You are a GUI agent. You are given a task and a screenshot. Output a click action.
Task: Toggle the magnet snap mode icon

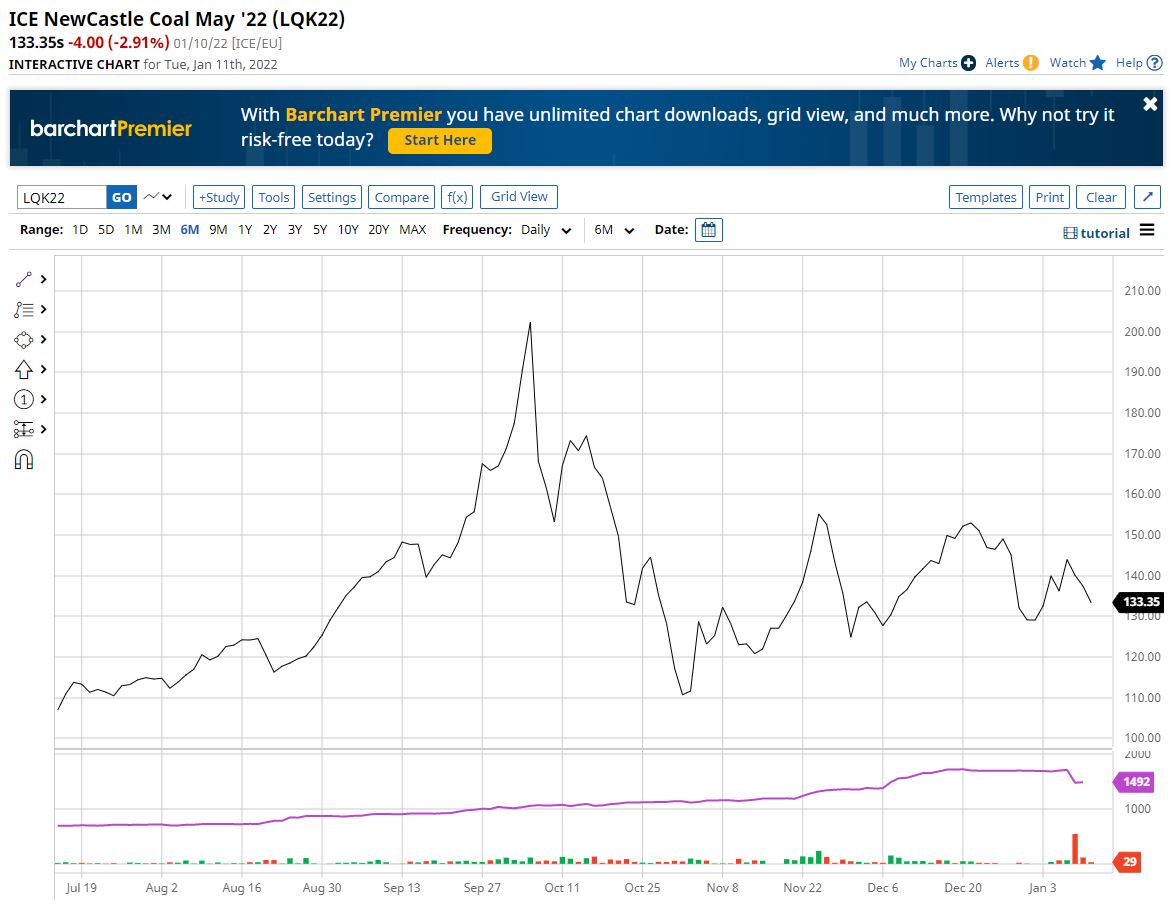pos(24,460)
